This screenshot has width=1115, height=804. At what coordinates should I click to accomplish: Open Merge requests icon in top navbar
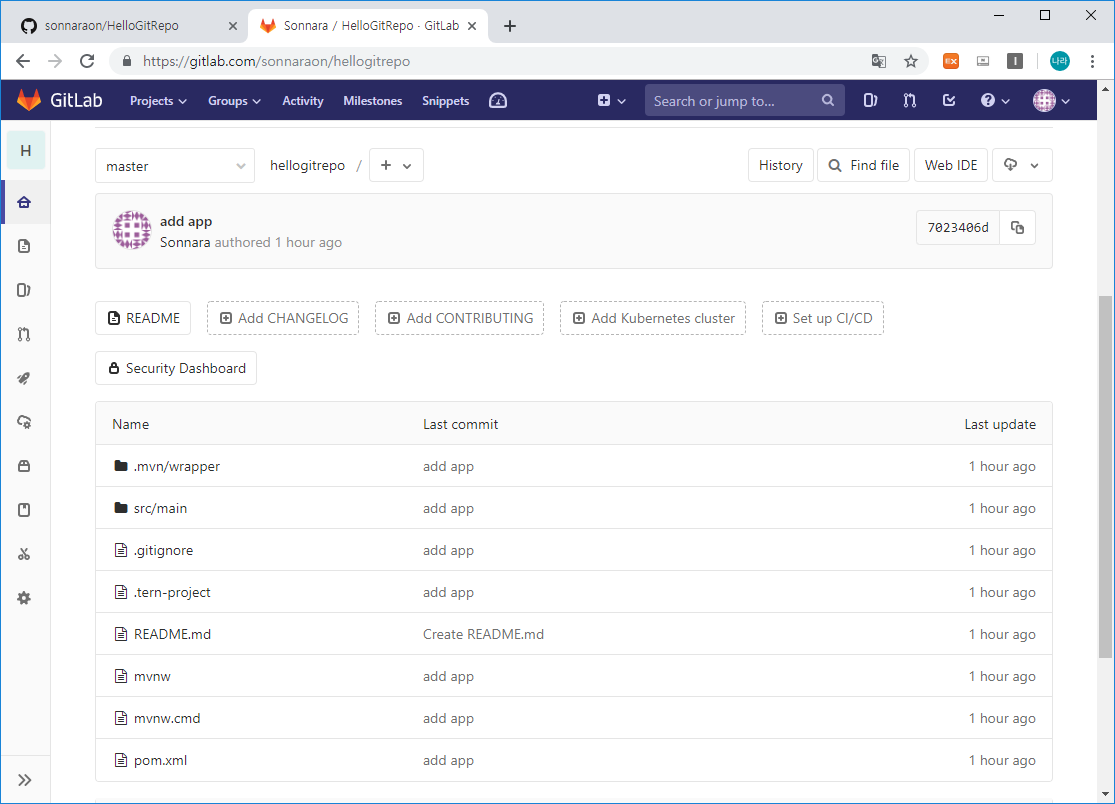909,100
